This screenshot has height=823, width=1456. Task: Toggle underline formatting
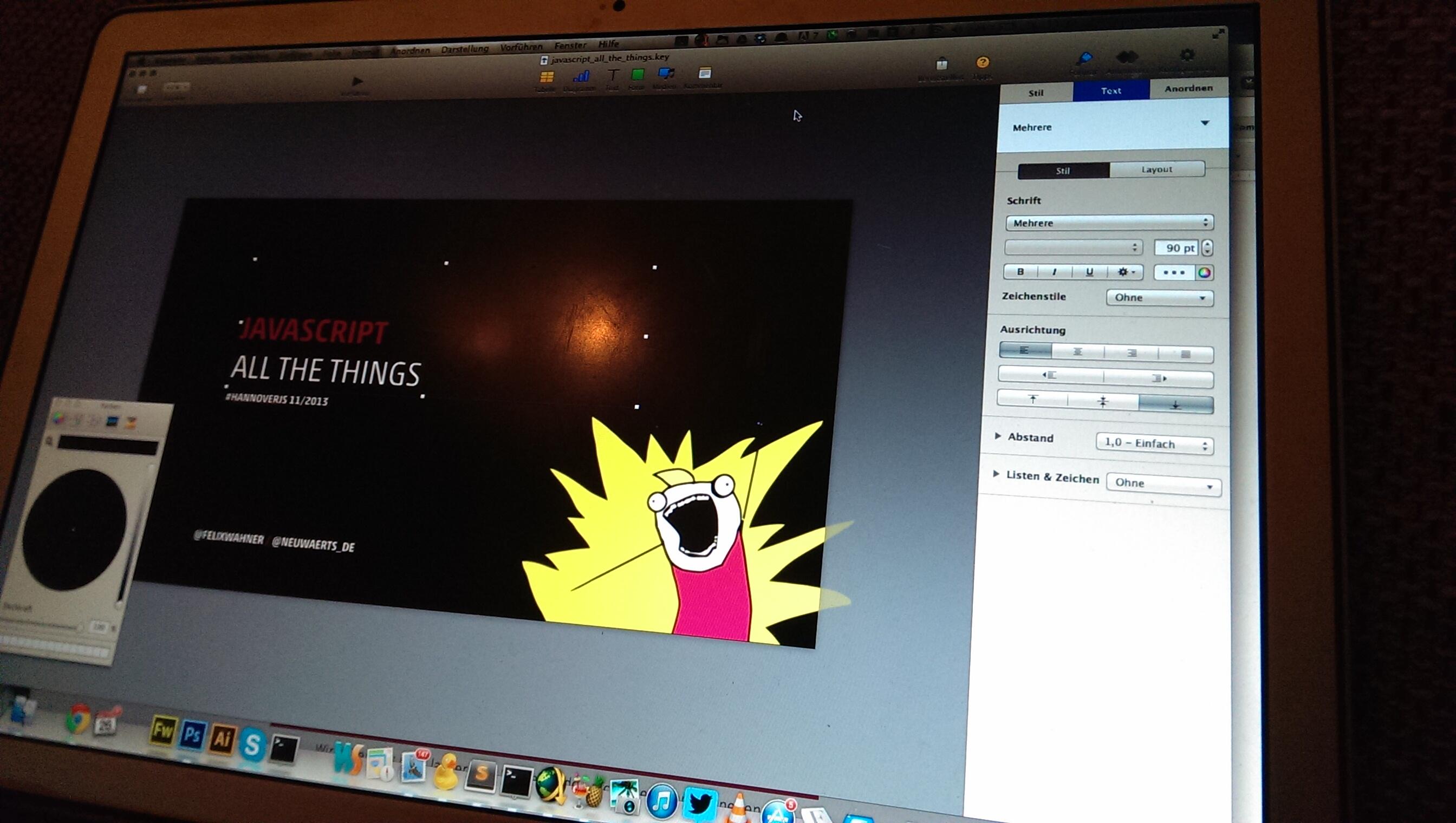point(1090,272)
